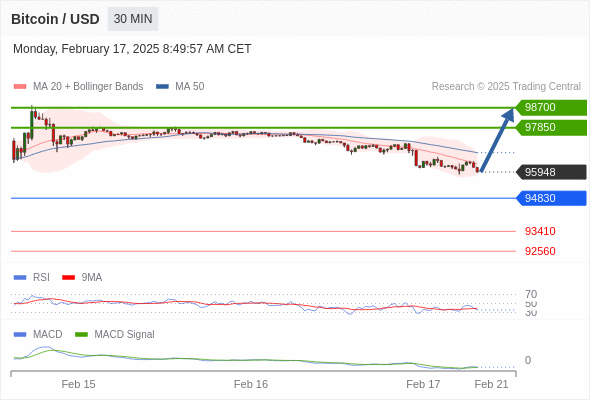This screenshot has width=590, height=400.
Task: Click the MA 20 + Bollinger Bands label
Action: pyautogui.click(x=88, y=87)
